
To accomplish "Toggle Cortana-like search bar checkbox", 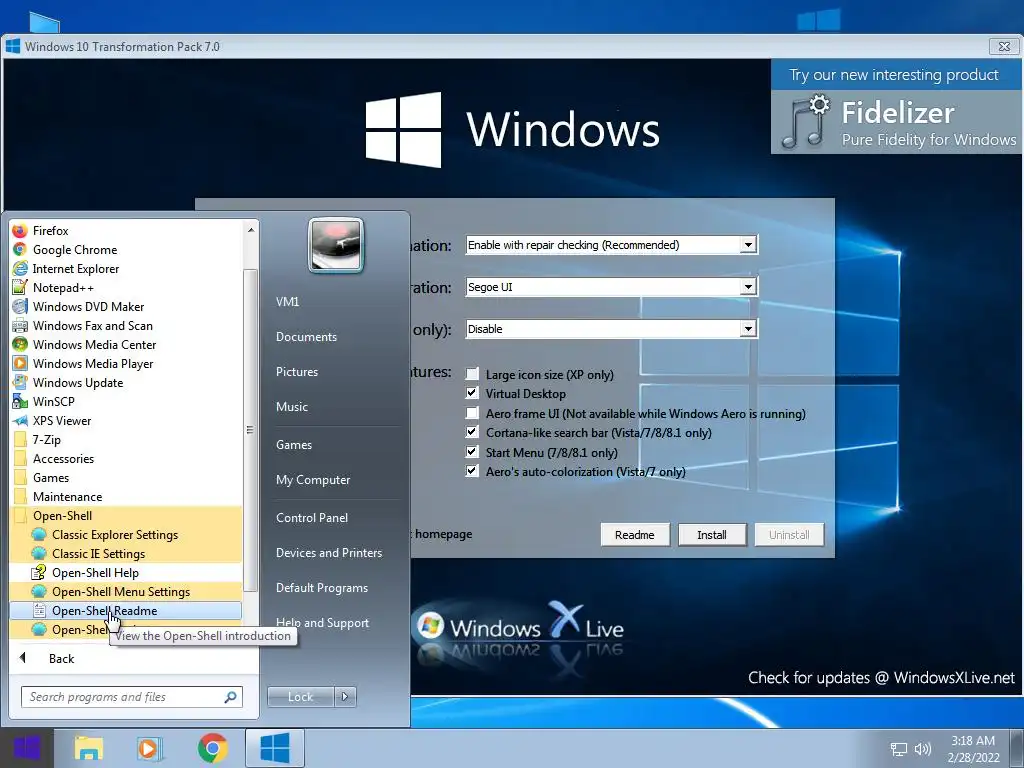I will [472, 432].
